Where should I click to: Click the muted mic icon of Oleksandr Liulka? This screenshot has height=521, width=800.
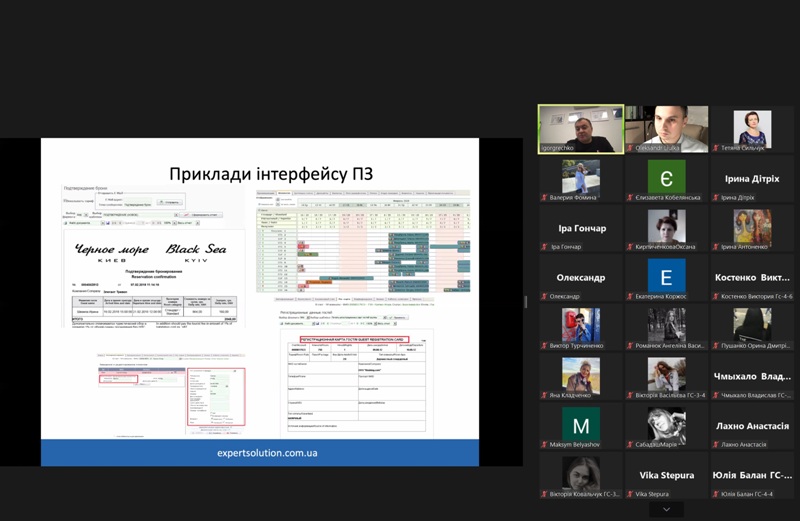(631, 148)
